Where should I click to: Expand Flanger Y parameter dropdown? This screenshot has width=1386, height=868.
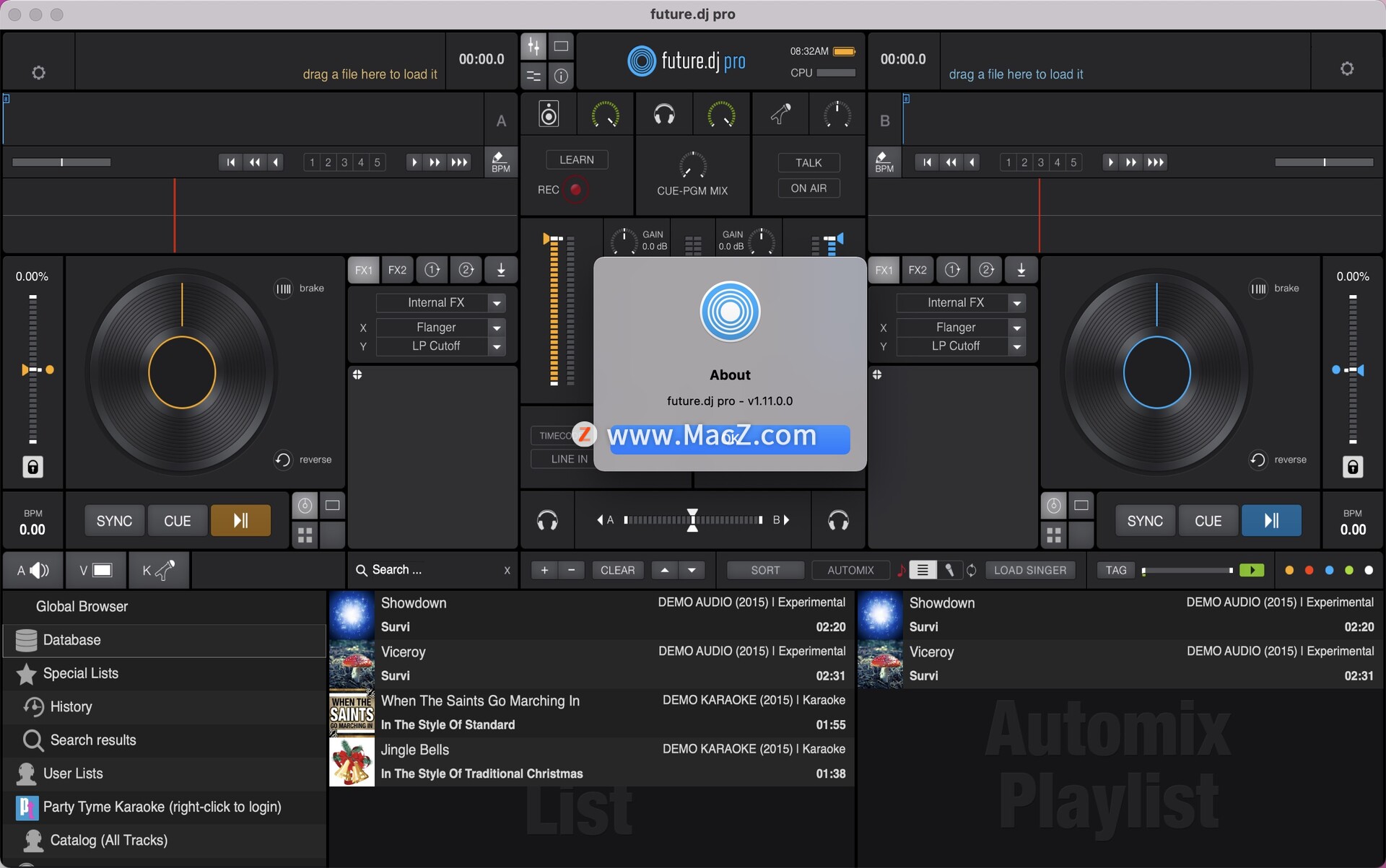497,345
